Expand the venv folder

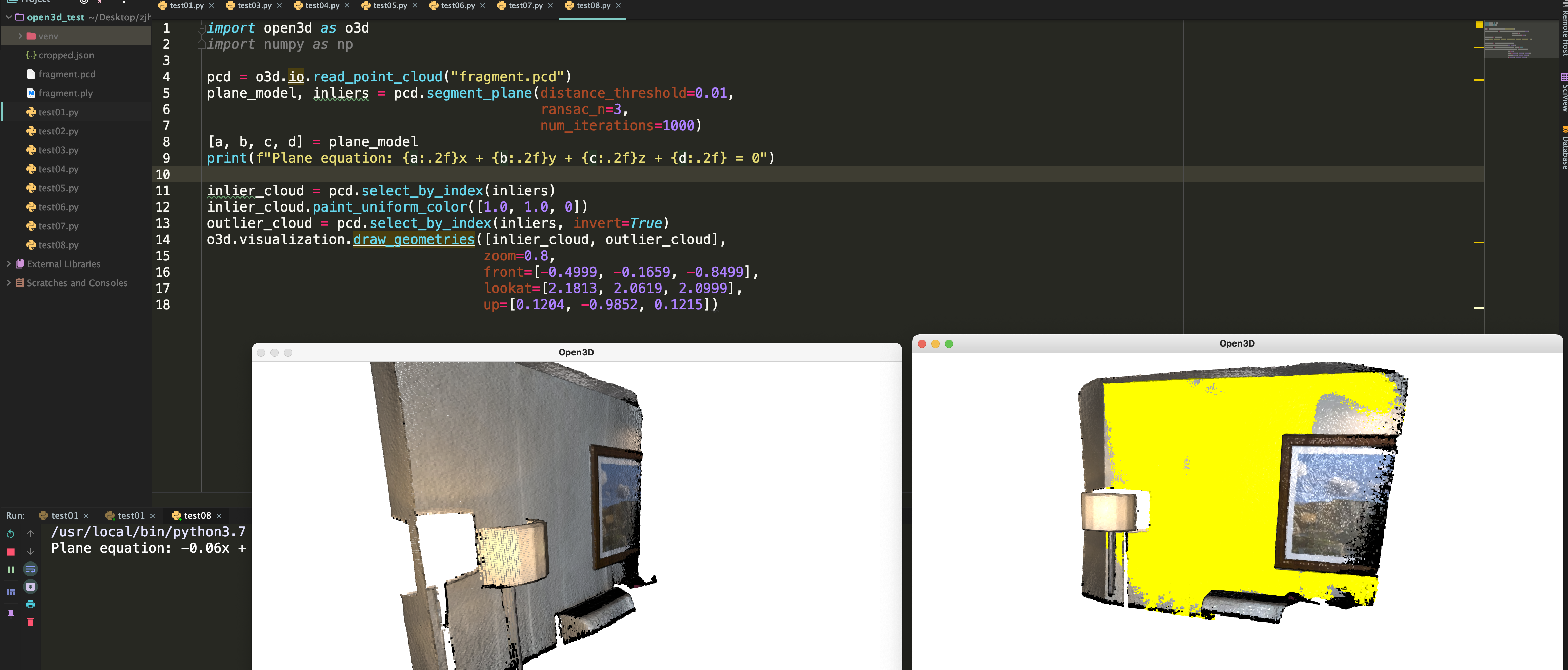(x=20, y=36)
